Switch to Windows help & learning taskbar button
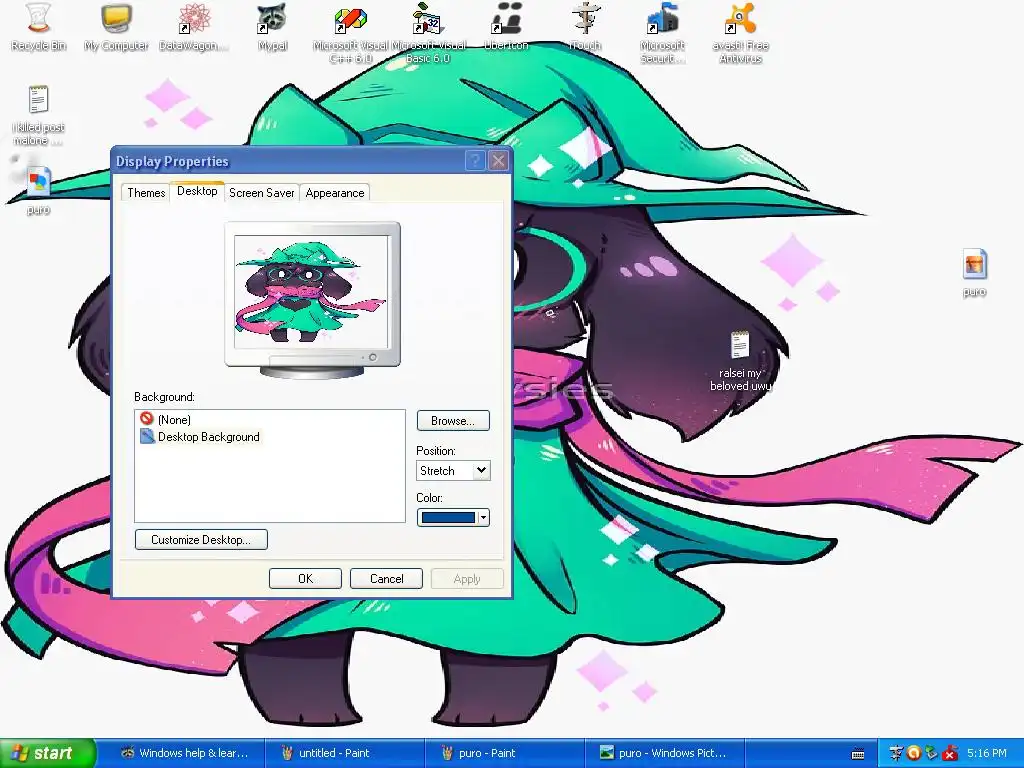The width and height of the screenshot is (1024, 768). pyautogui.click(x=185, y=753)
